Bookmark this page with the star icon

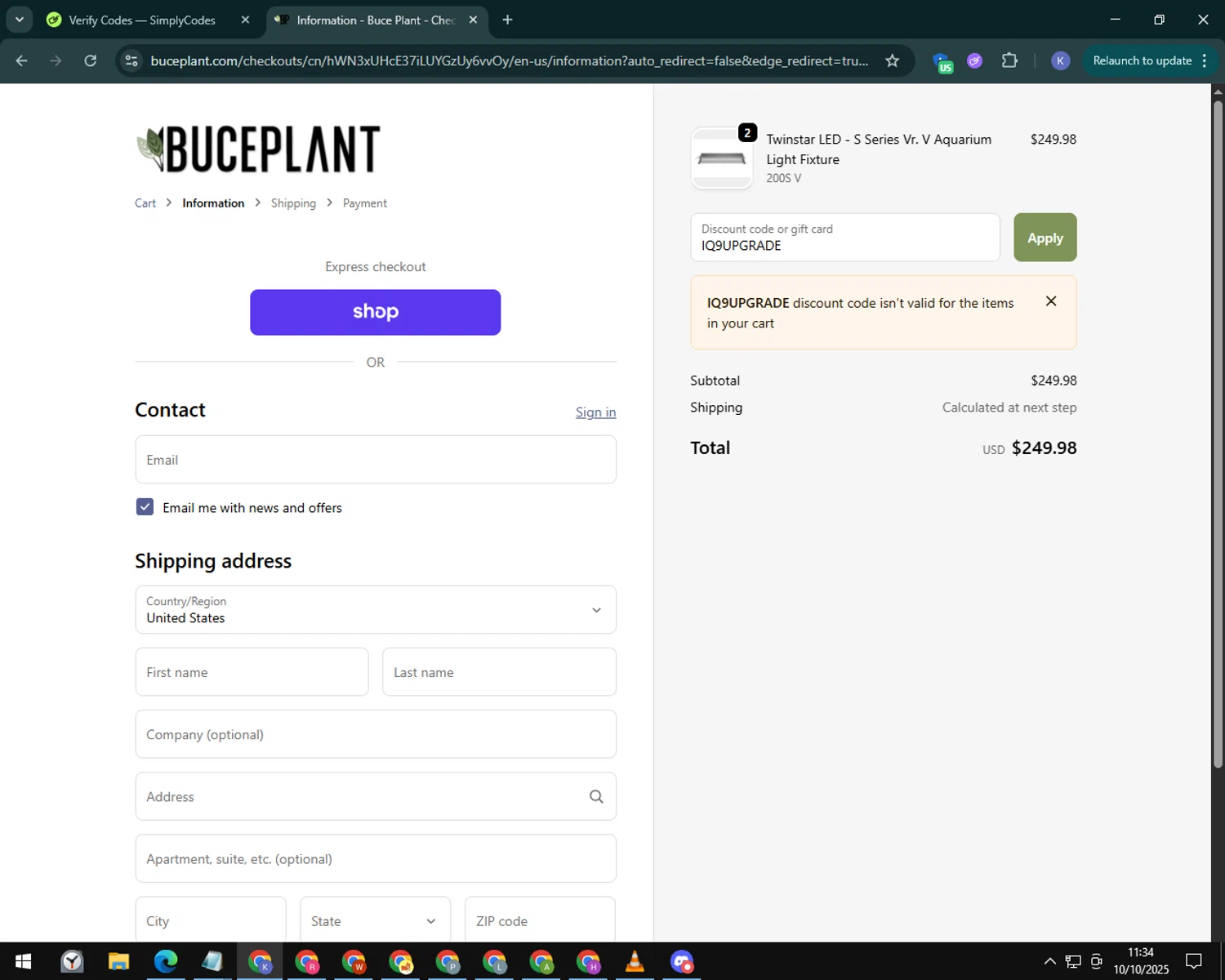click(893, 60)
